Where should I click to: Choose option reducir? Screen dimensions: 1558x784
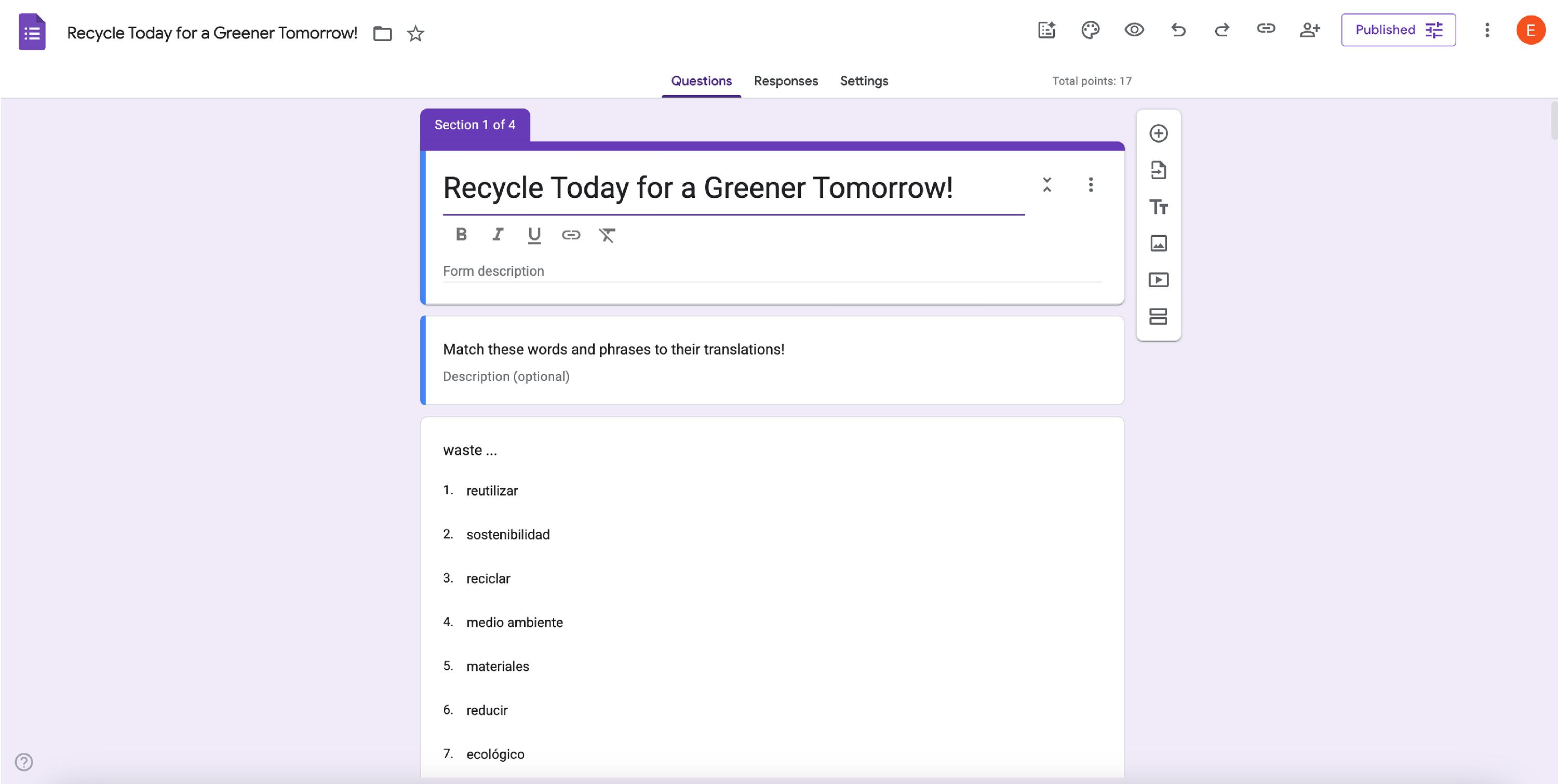pos(487,711)
